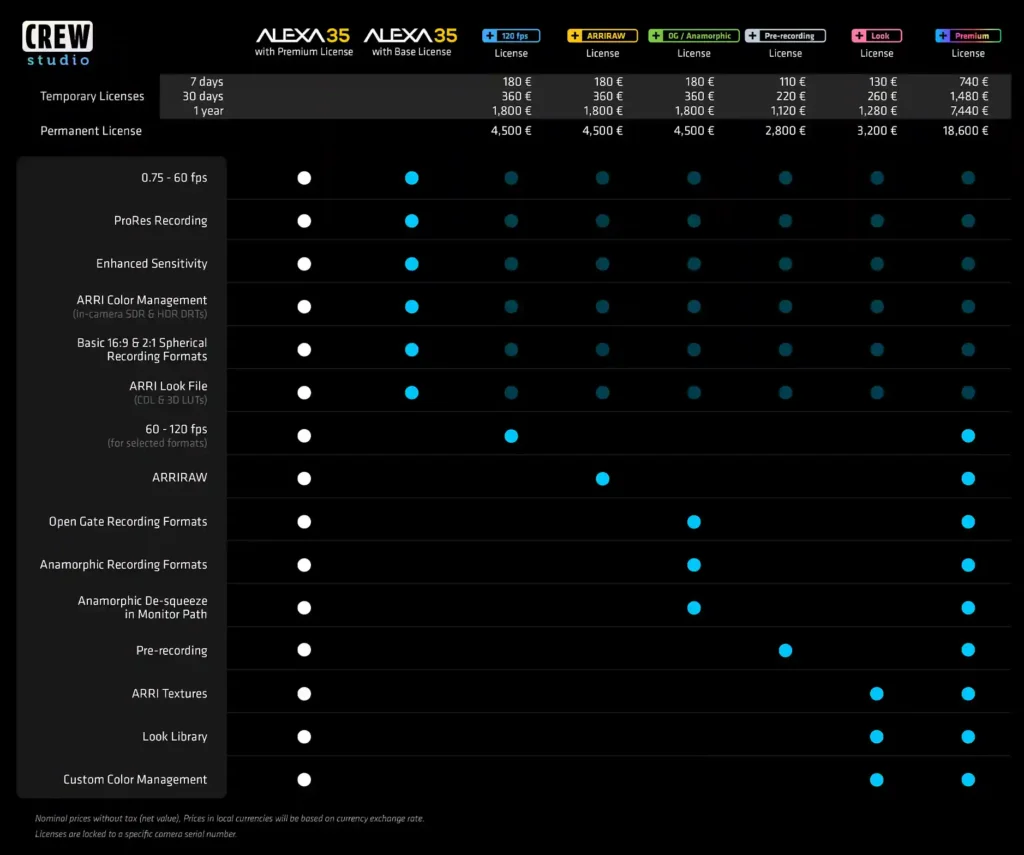Click the 110 € Pre-recording 7-day price

pos(792,82)
